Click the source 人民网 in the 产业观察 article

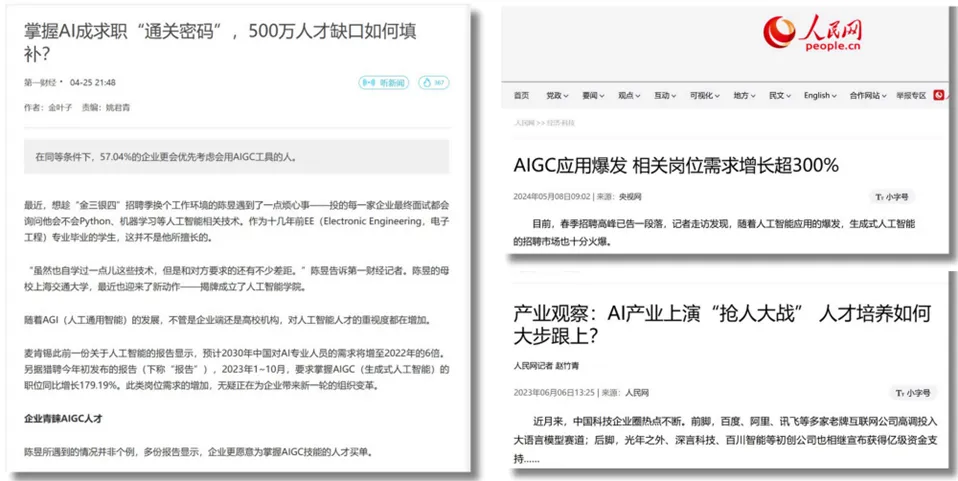(x=636, y=393)
